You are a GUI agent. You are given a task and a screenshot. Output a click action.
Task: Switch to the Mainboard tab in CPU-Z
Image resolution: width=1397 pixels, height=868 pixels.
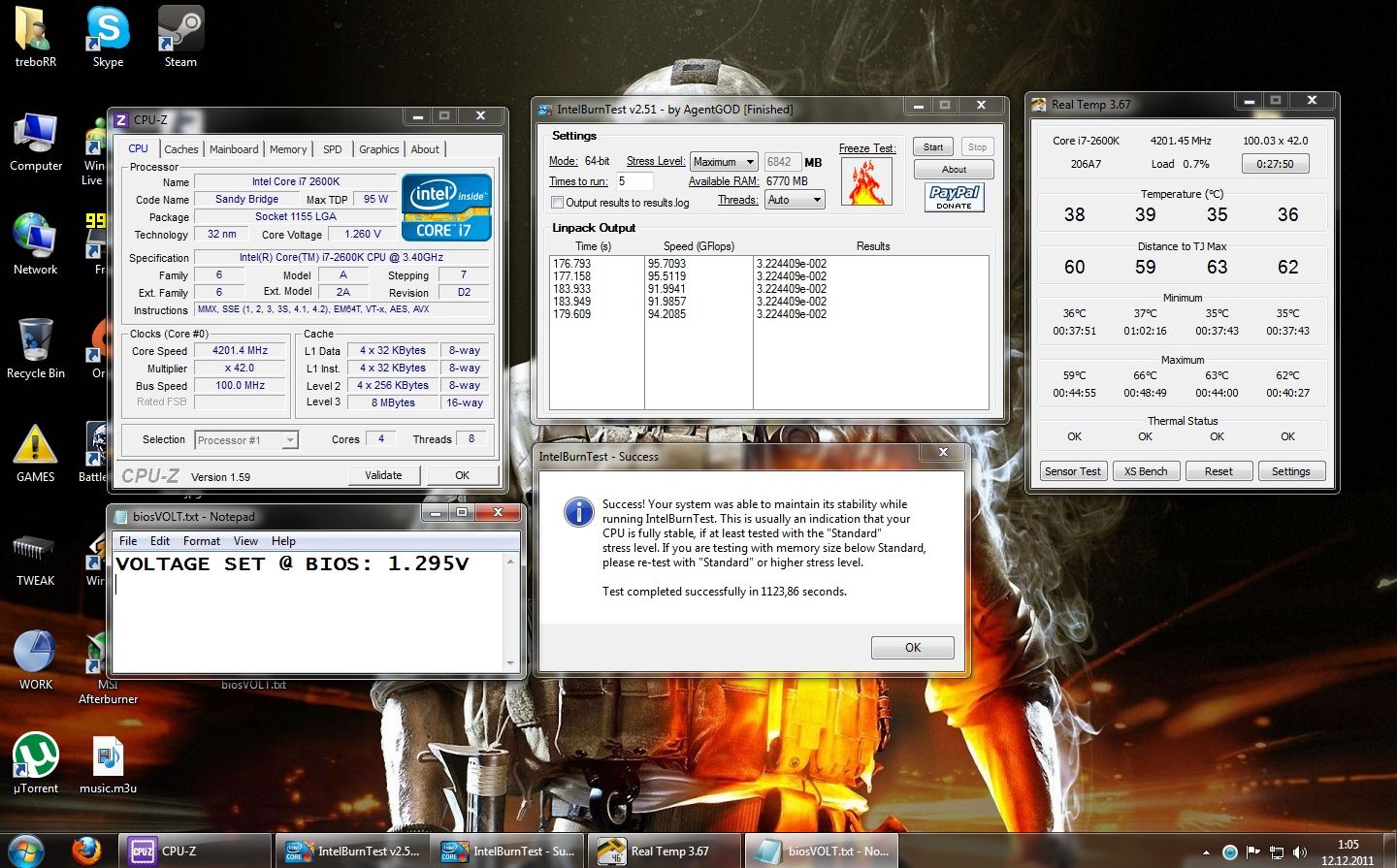(234, 149)
